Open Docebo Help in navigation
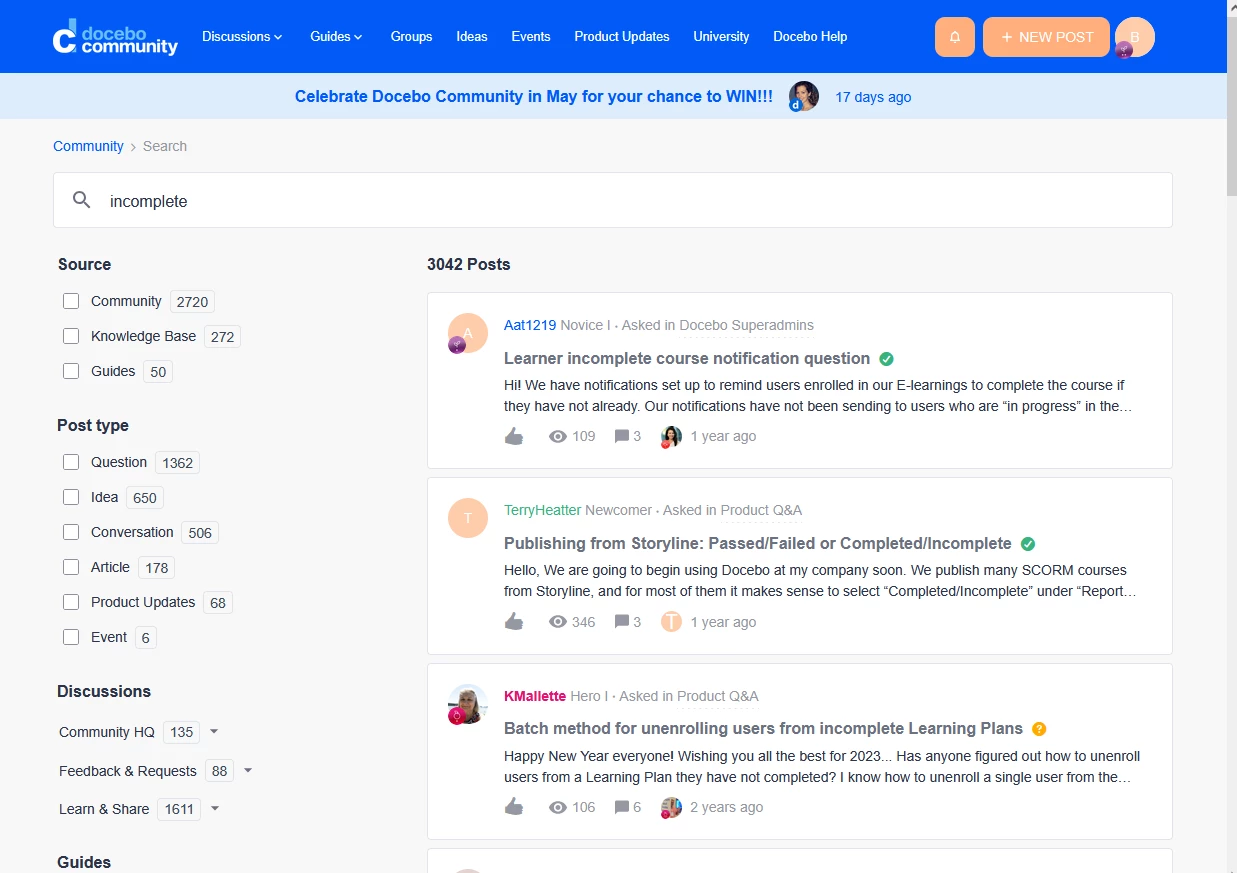 pos(810,37)
